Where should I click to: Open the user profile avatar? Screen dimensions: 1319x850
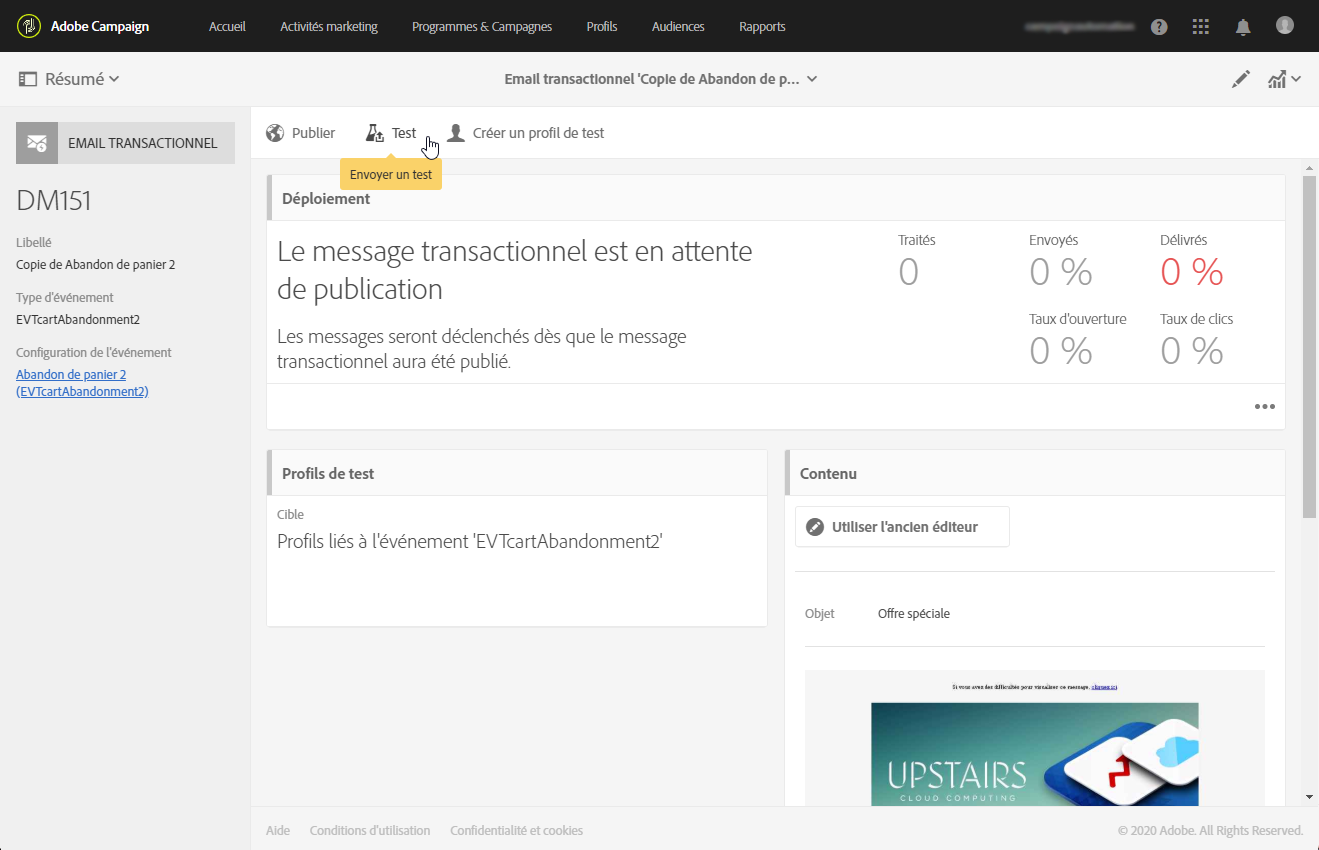point(1285,26)
